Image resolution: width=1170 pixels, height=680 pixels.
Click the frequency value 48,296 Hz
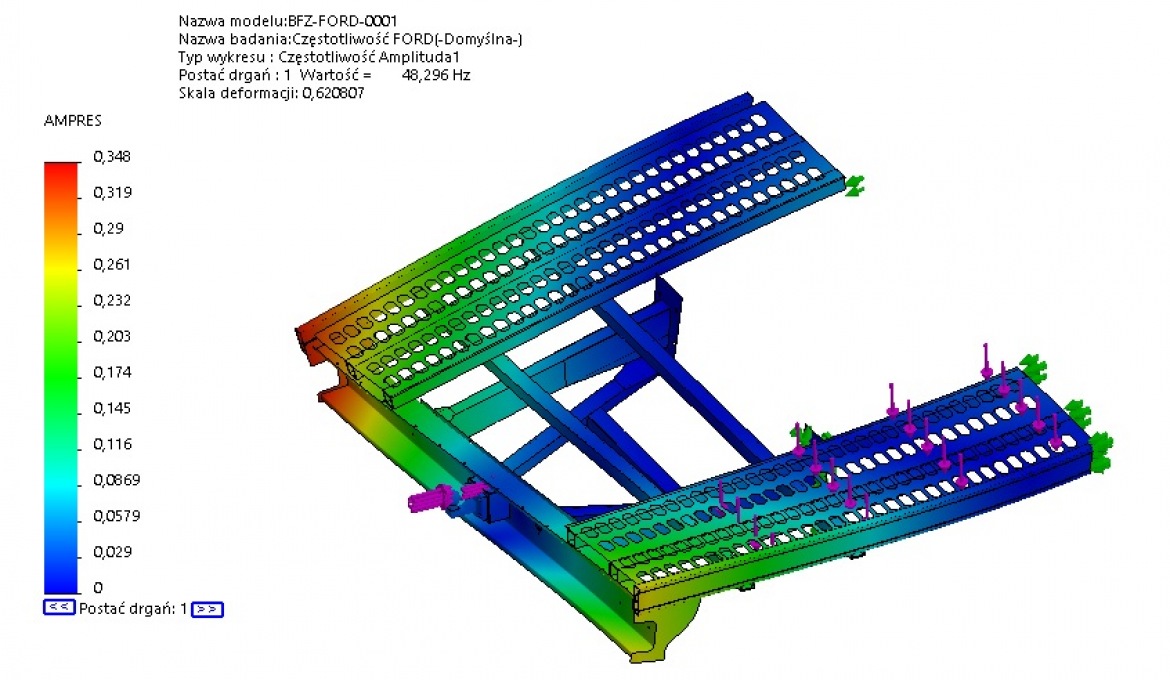tap(435, 75)
